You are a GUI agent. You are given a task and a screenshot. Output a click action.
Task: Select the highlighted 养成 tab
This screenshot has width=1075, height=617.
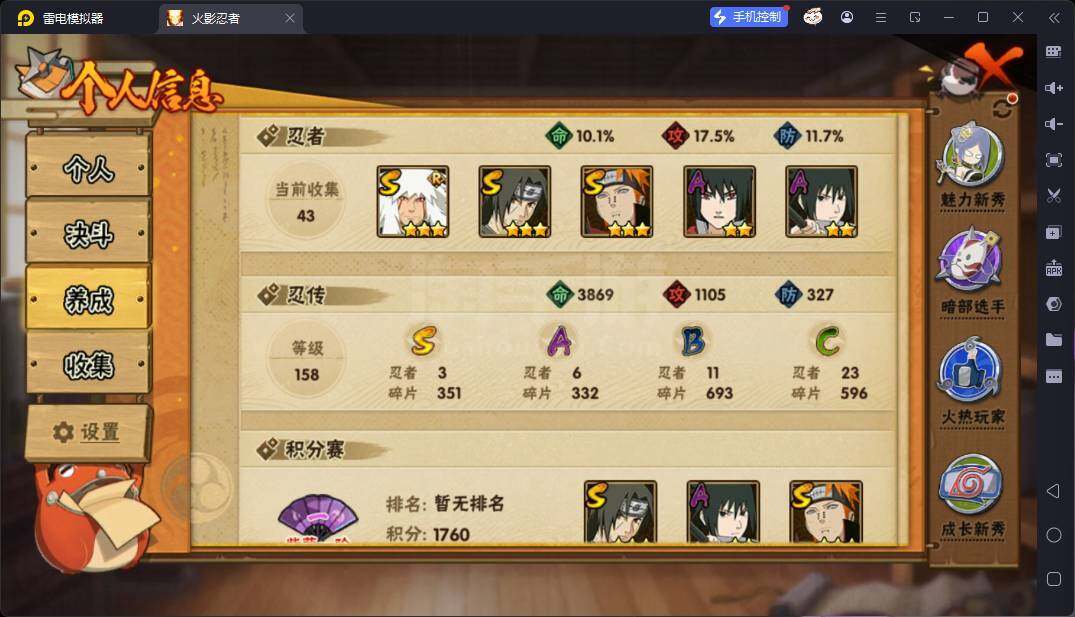point(88,299)
